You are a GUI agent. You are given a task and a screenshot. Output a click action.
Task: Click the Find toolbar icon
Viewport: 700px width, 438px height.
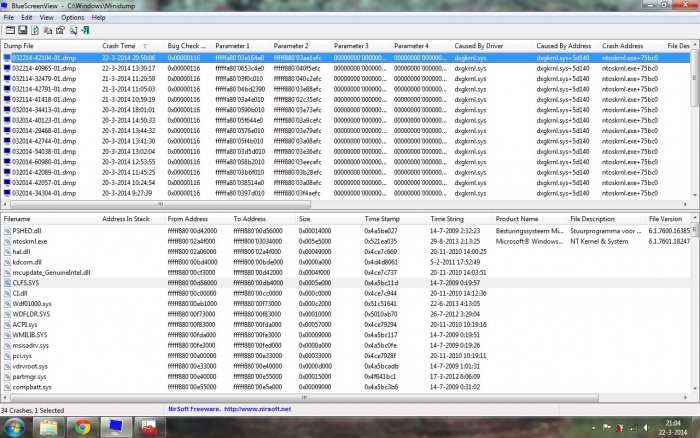click(73, 31)
